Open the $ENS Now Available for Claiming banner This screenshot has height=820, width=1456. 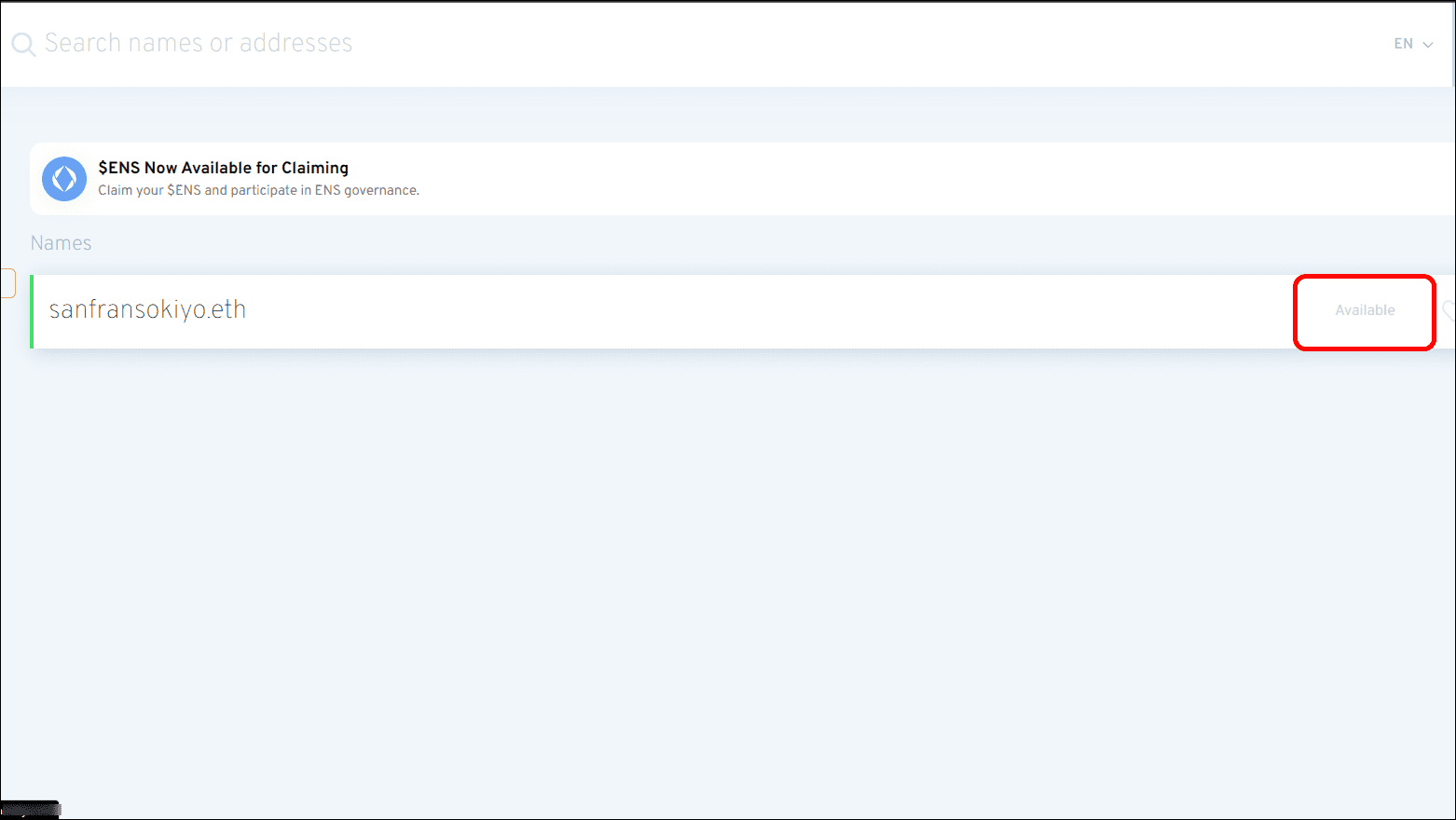pos(743,179)
